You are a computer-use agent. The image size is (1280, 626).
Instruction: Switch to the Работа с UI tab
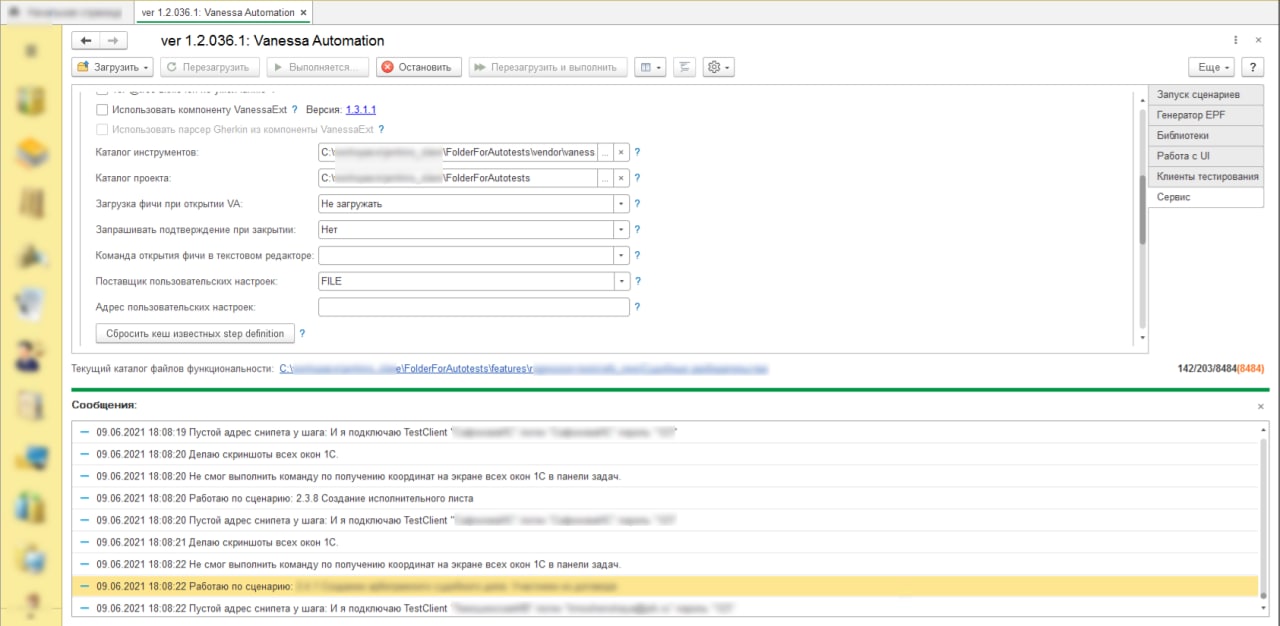pyautogui.click(x=1206, y=156)
